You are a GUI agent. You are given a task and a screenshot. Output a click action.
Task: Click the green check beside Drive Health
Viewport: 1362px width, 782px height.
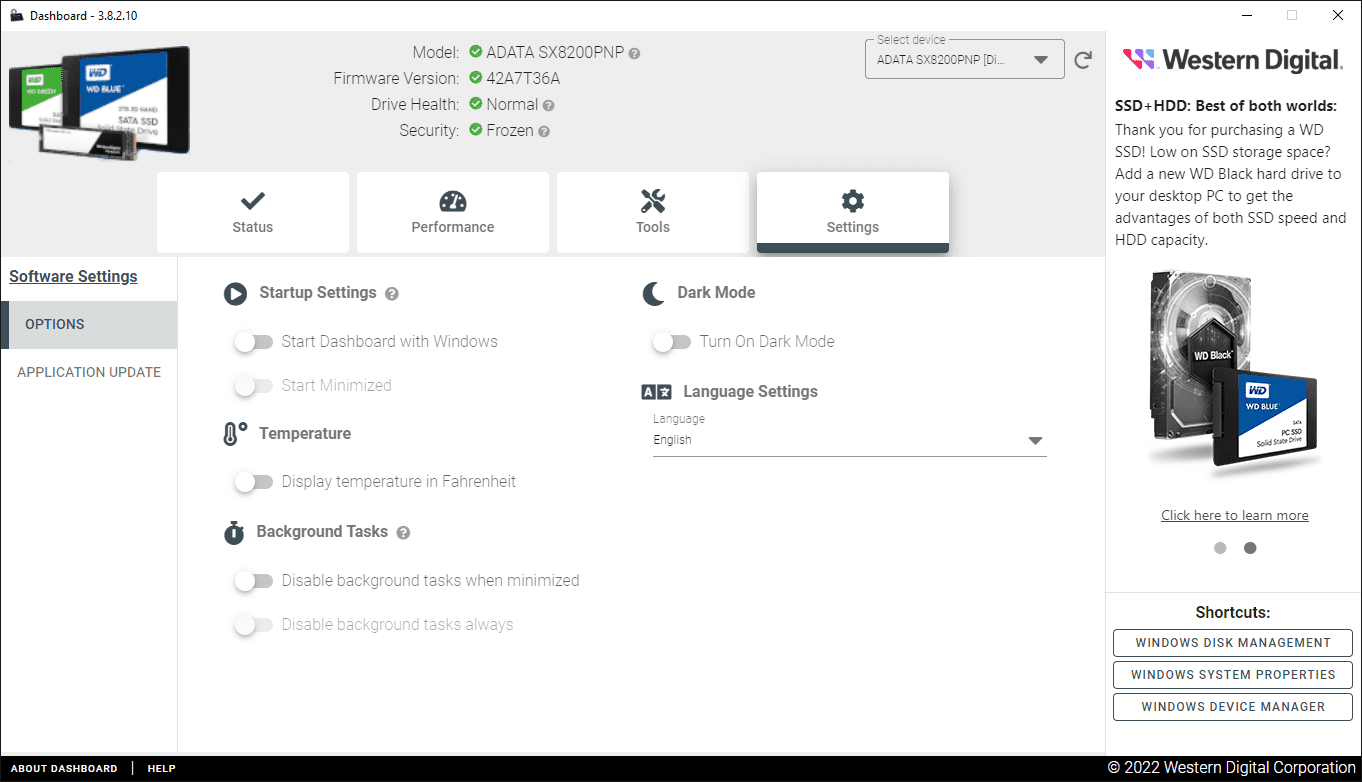pyautogui.click(x=476, y=104)
